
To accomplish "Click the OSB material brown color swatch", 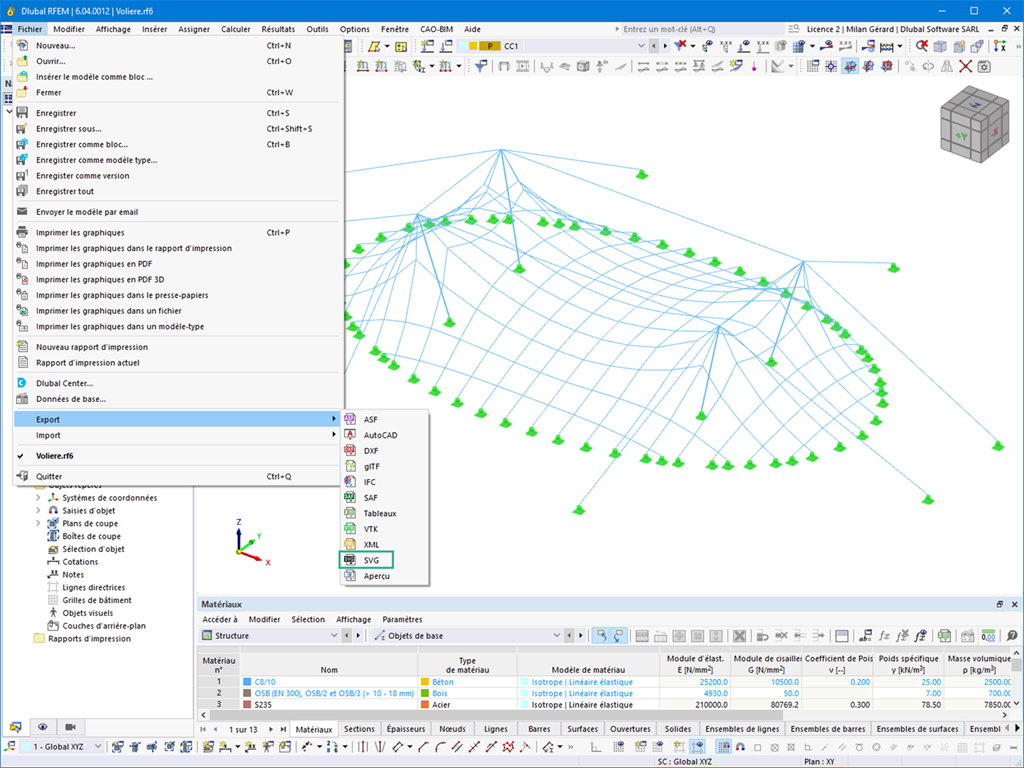I will (248, 693).
